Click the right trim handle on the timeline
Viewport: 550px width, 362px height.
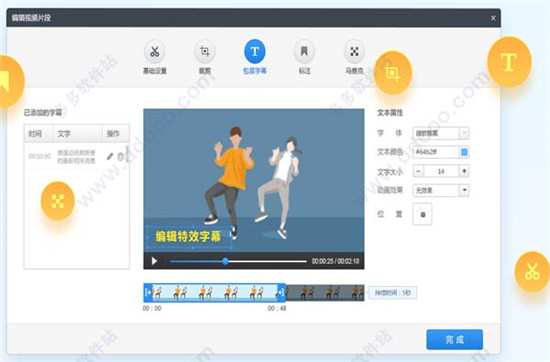[x=281, y=292]
